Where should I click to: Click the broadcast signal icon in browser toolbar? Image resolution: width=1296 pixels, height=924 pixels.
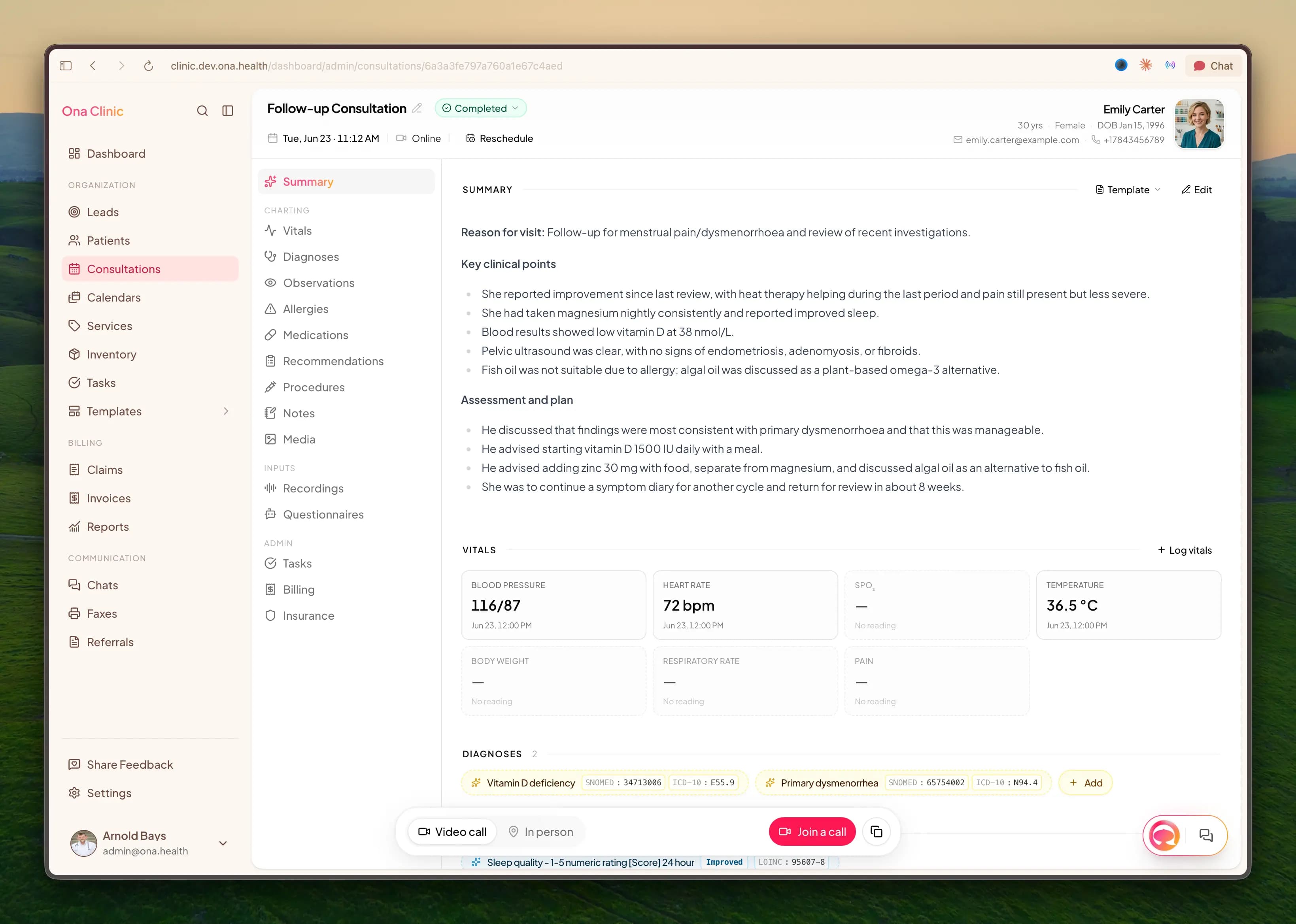tap(1170, 66)
